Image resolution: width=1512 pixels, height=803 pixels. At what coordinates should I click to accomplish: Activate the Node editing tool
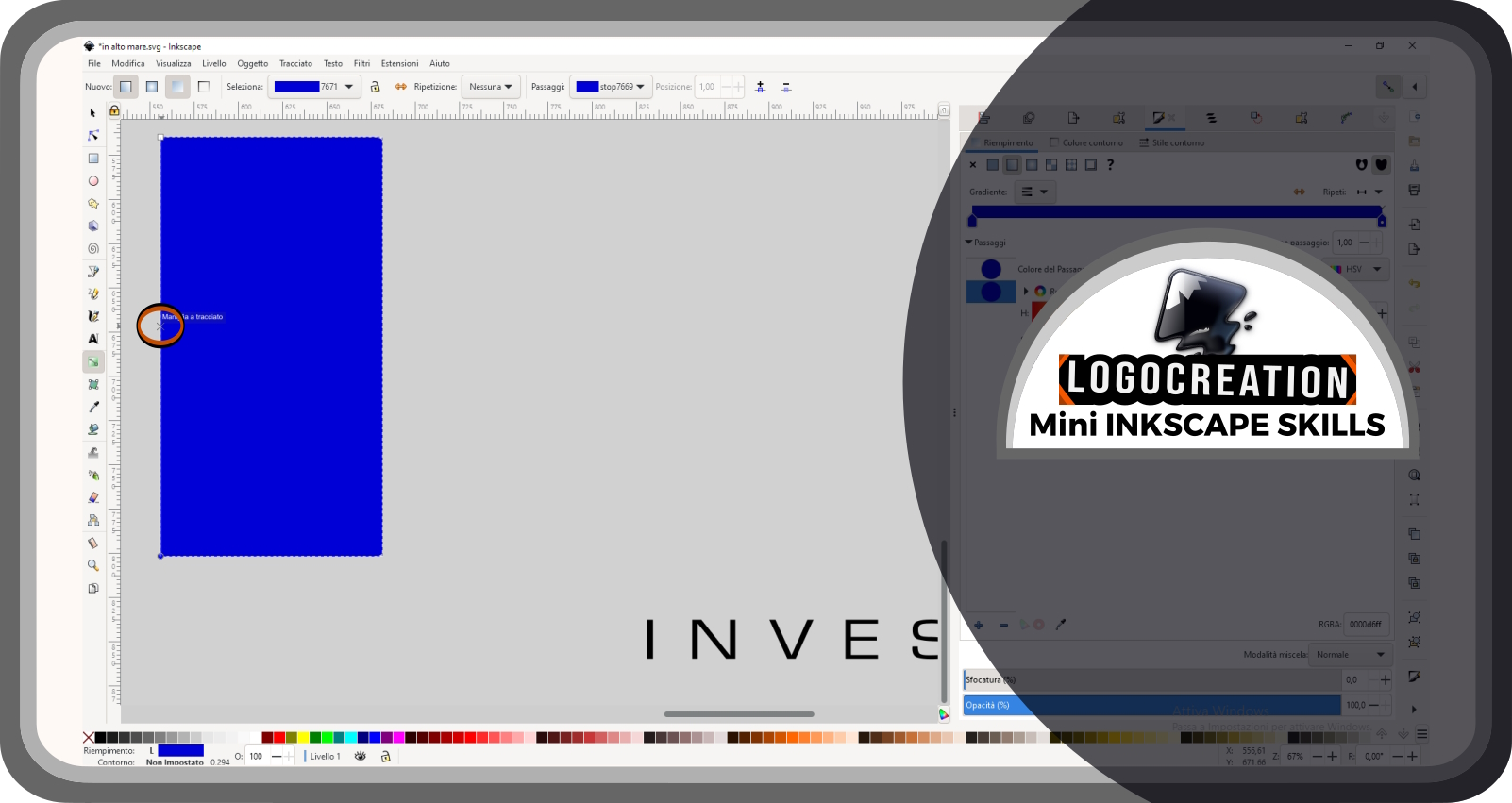point(93,136)
